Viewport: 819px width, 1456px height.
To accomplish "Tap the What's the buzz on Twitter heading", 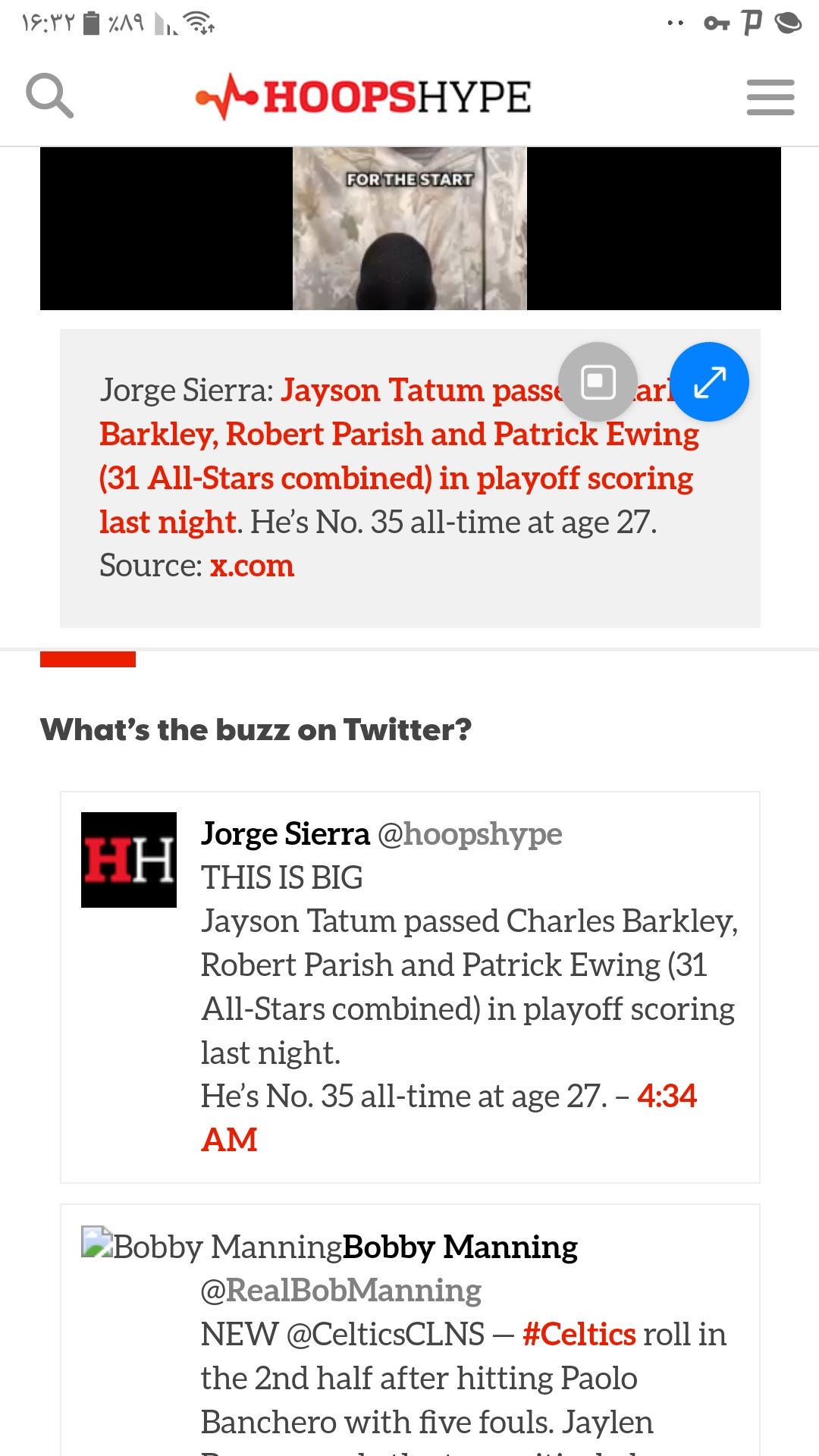I will click(256, 730).
